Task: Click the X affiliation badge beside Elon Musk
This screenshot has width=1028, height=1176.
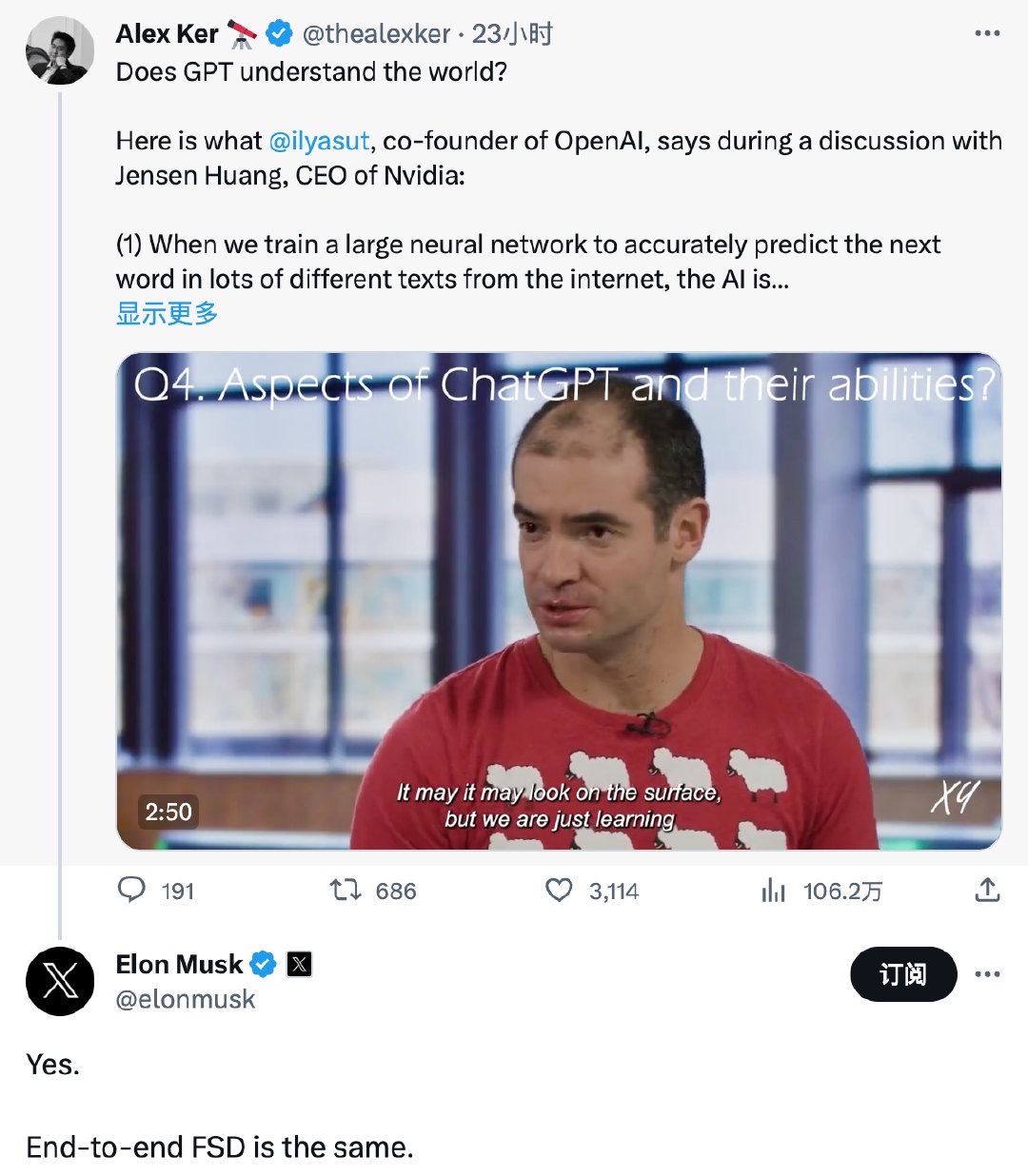Action: point(299,965)
